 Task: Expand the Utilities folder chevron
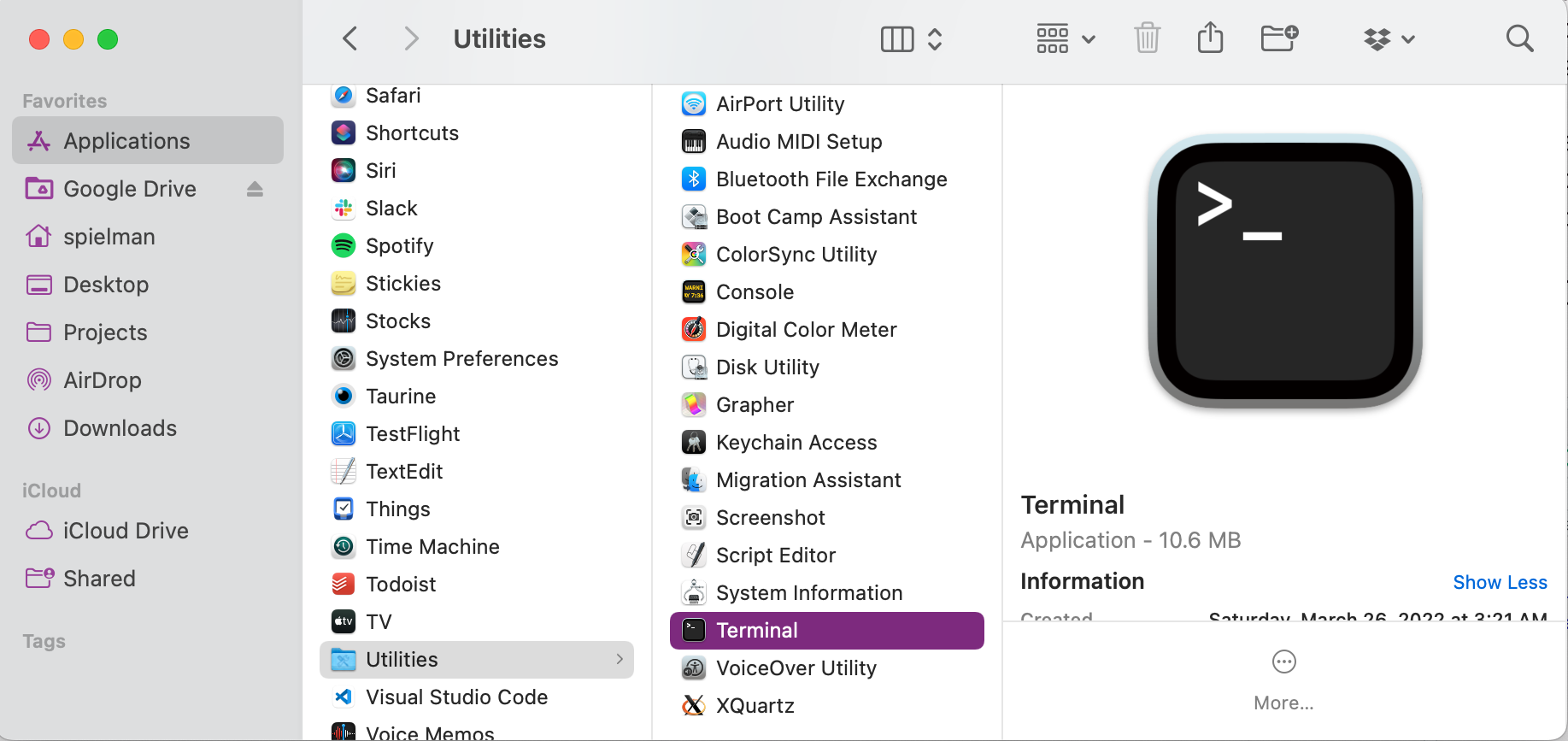click(x=620, y=659)
